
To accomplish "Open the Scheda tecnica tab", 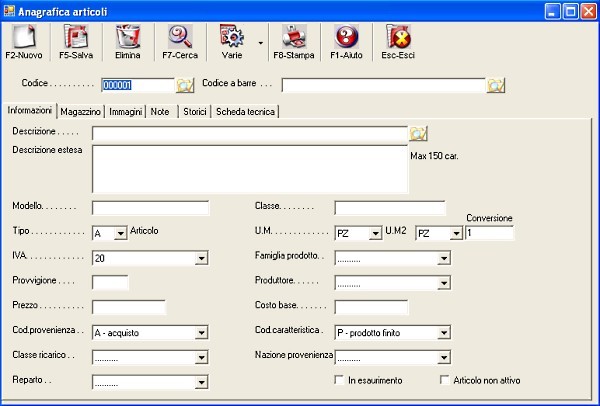I will (x=246, y=112).
